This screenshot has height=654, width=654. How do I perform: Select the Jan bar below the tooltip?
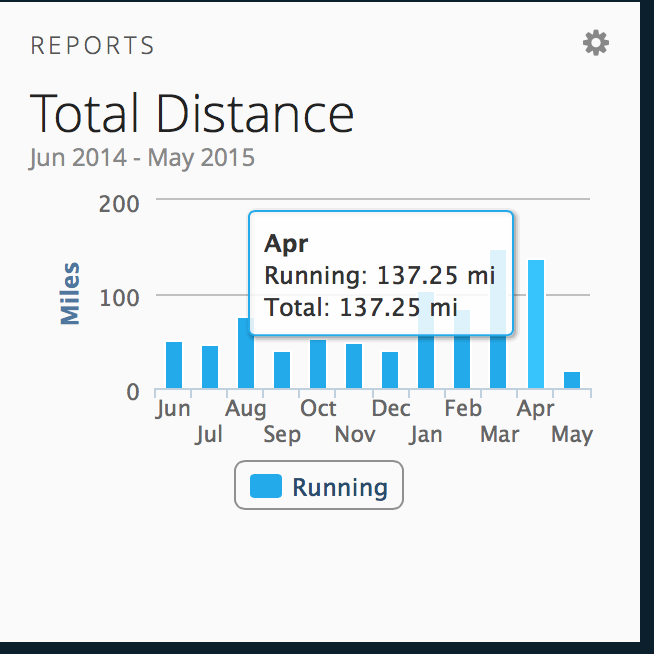pos(426,362)
